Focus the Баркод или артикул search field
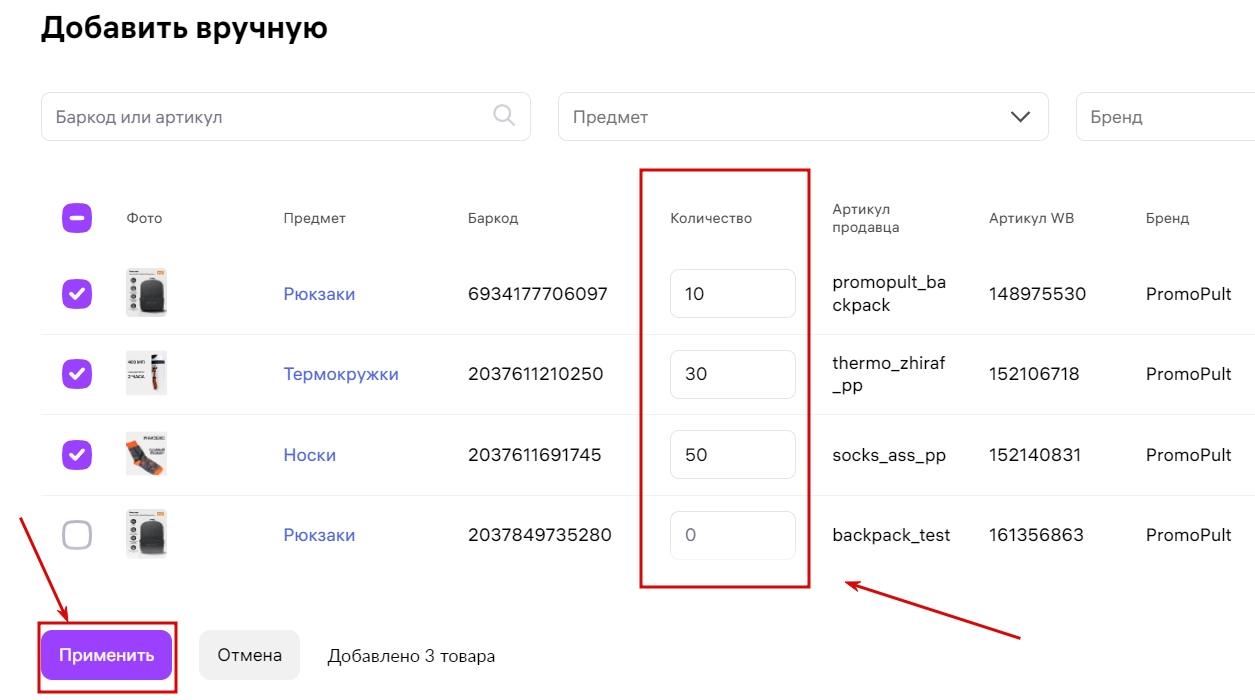 pyautogui.click(x=270, y=117)
